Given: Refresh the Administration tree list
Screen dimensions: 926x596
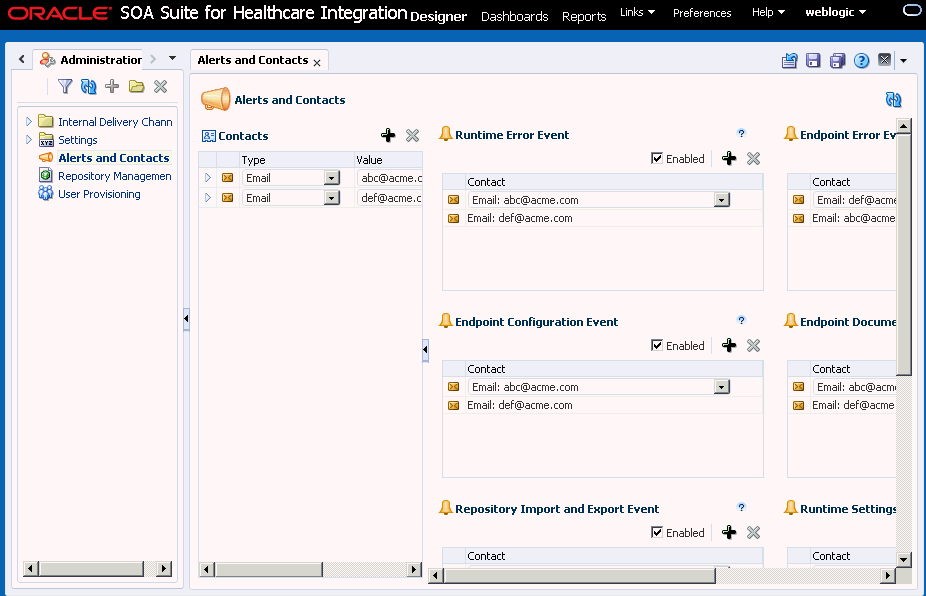Looking at the screenshot, I should (x=89, y=87).
